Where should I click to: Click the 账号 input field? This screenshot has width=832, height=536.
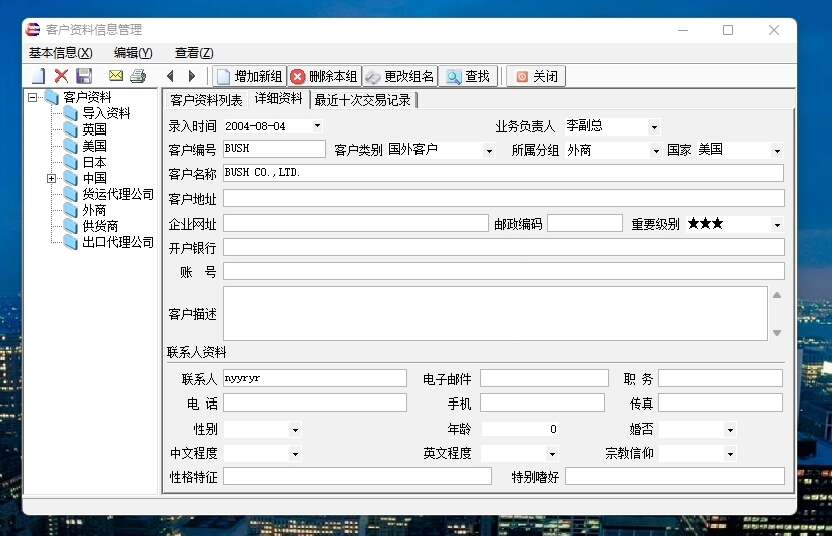pyautogui.click(x=504, y=271)
